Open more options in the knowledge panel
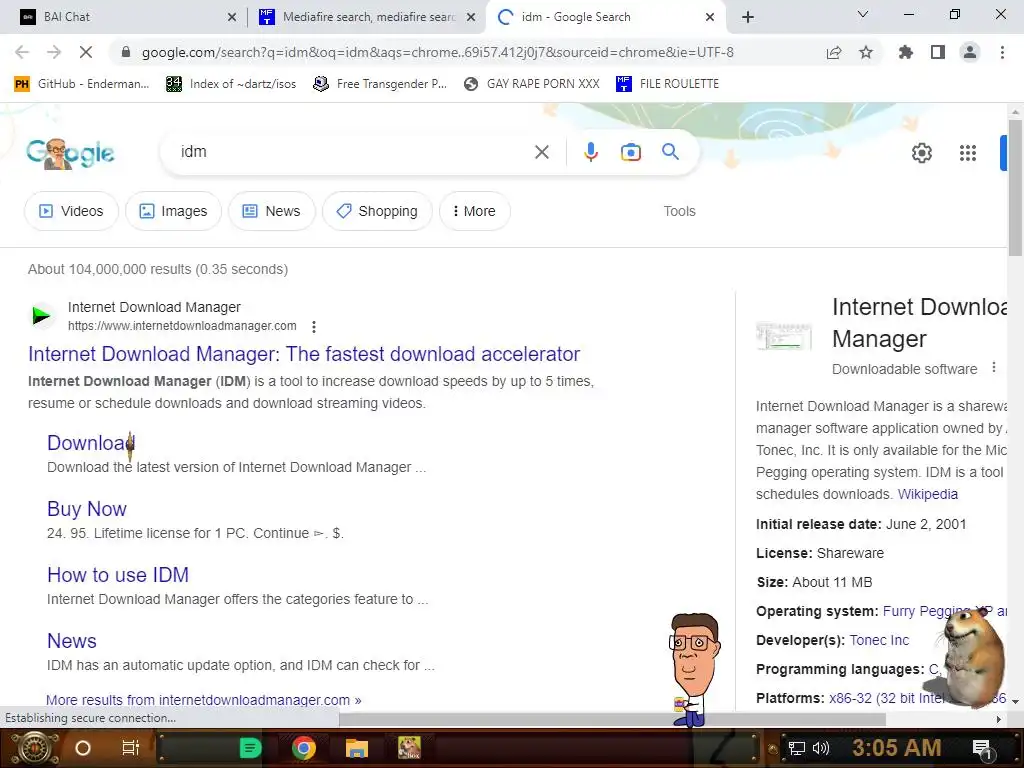 [x=994, y=368]
